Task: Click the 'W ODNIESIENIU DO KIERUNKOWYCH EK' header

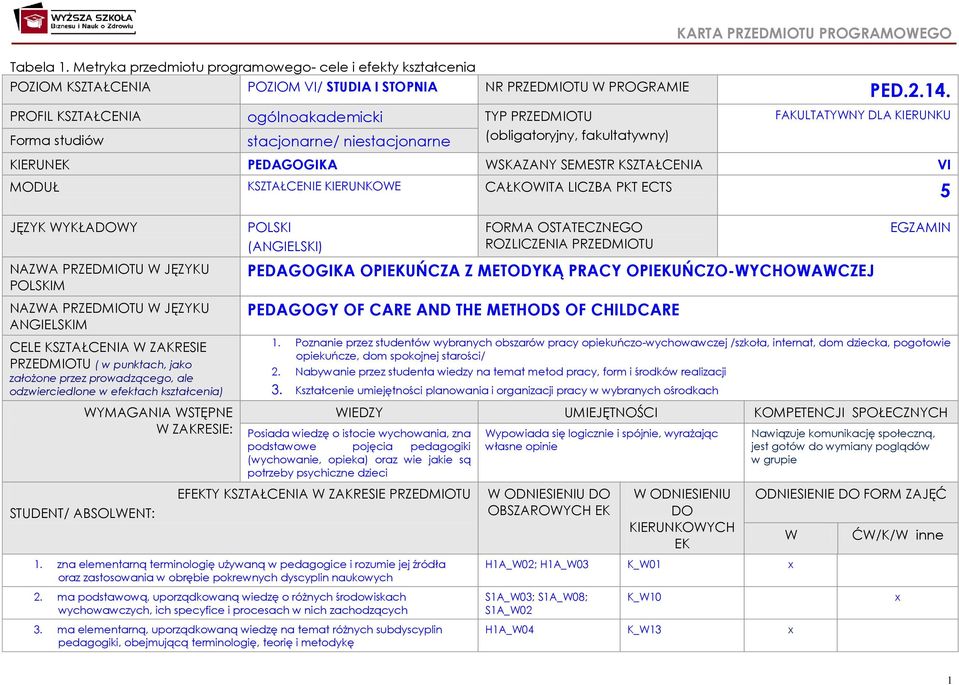Action: point(682,519)
